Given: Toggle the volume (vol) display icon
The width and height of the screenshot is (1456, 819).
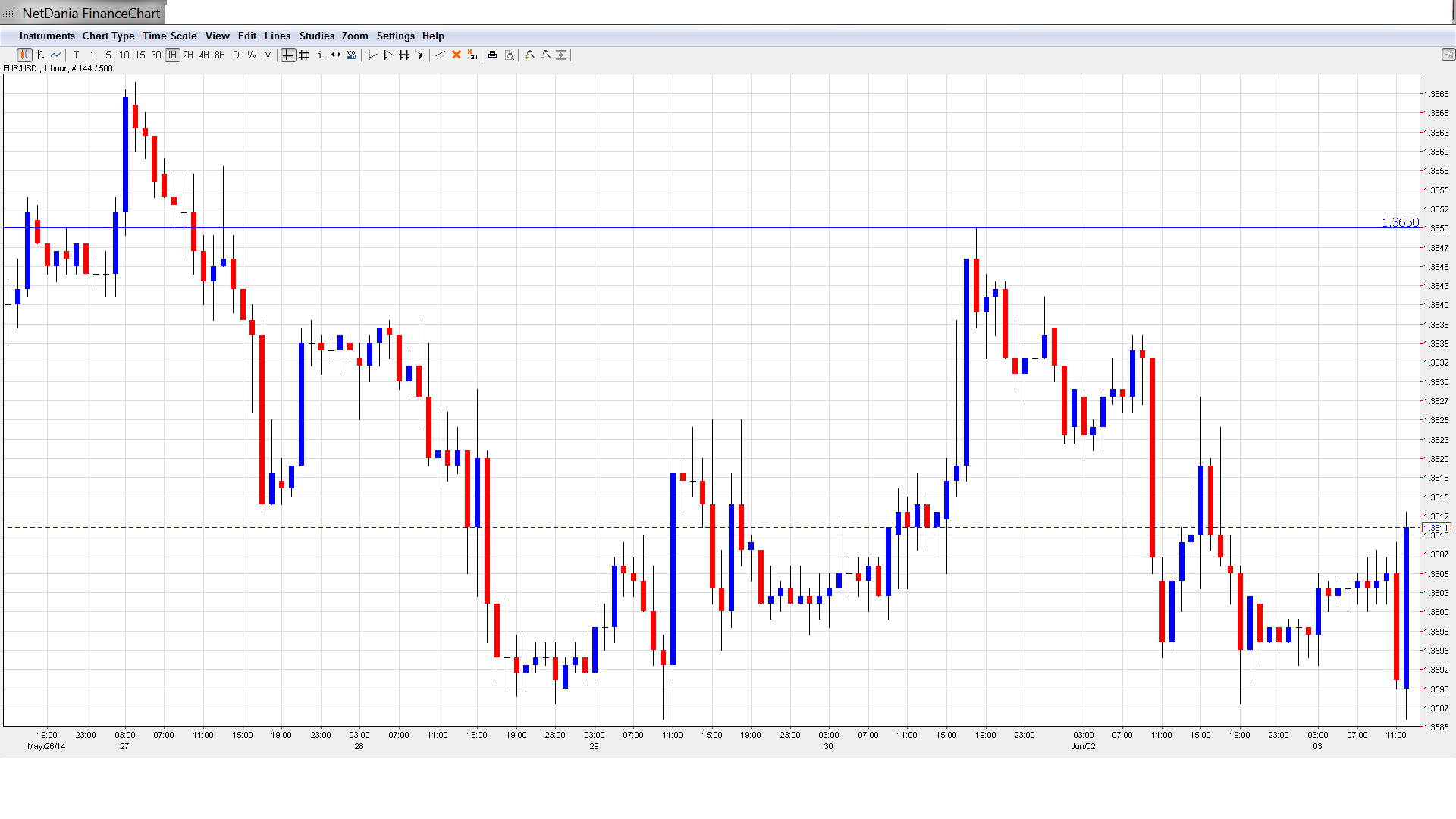Looking at the screenshot, I should (x=352, y=55).
